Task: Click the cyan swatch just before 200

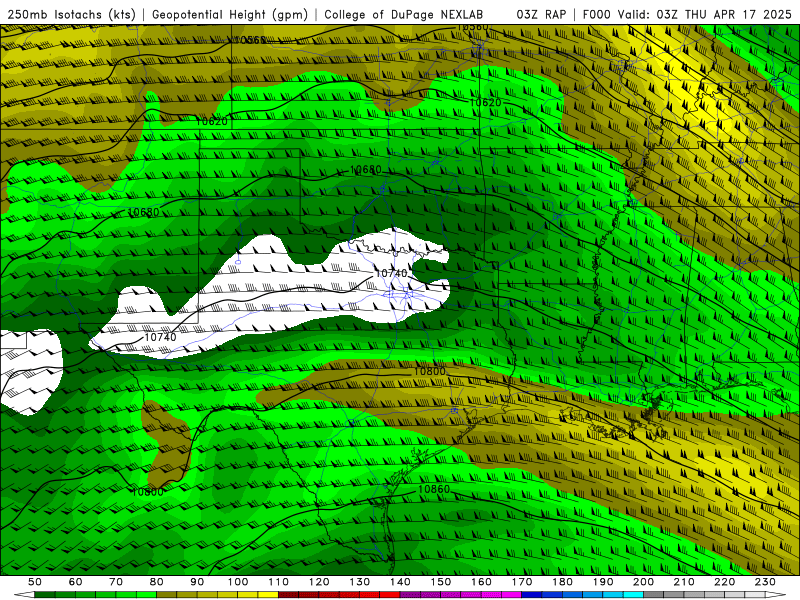Action: pyautogui.click(x=633, y=595)
